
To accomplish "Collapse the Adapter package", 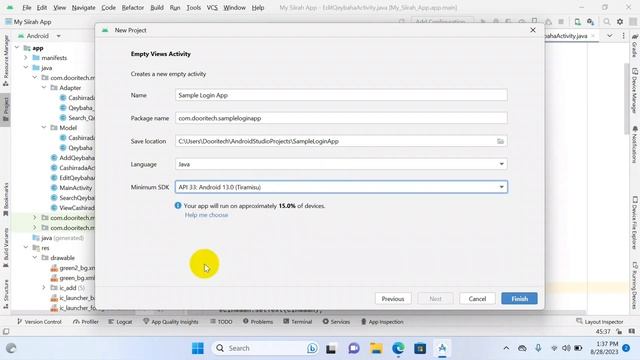I will click(x=44, y=88).
